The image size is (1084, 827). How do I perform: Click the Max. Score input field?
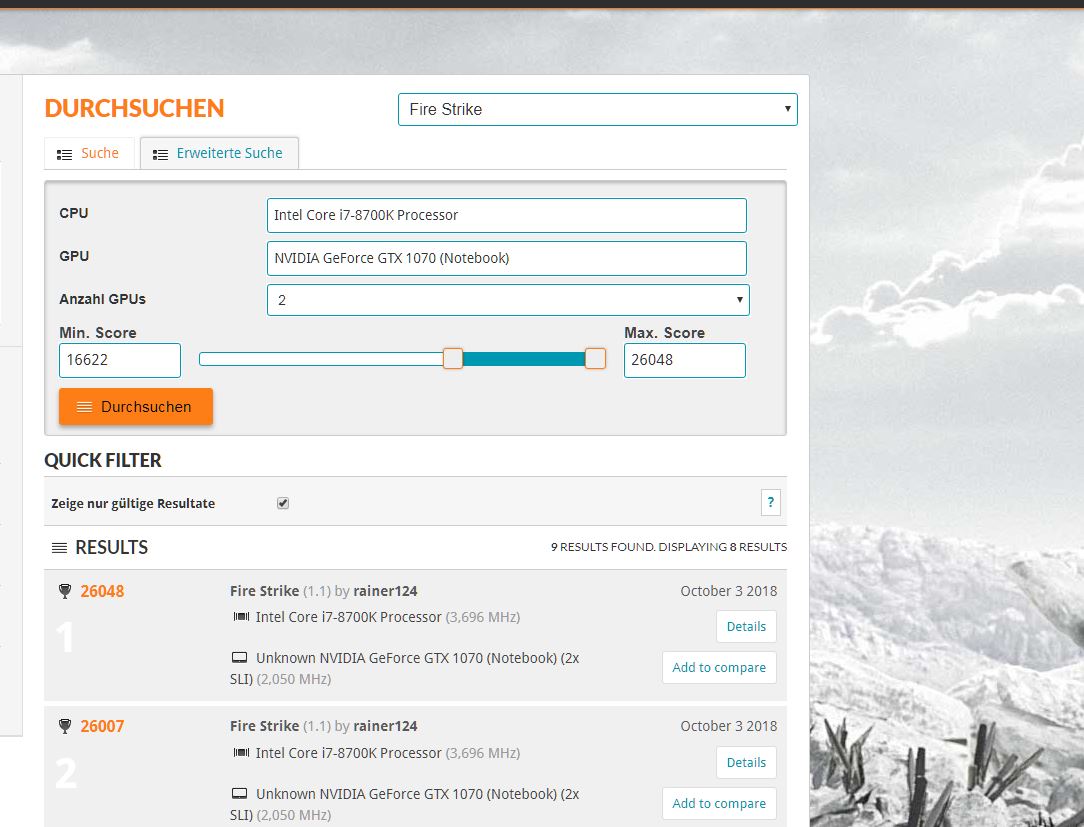point(684,360)
